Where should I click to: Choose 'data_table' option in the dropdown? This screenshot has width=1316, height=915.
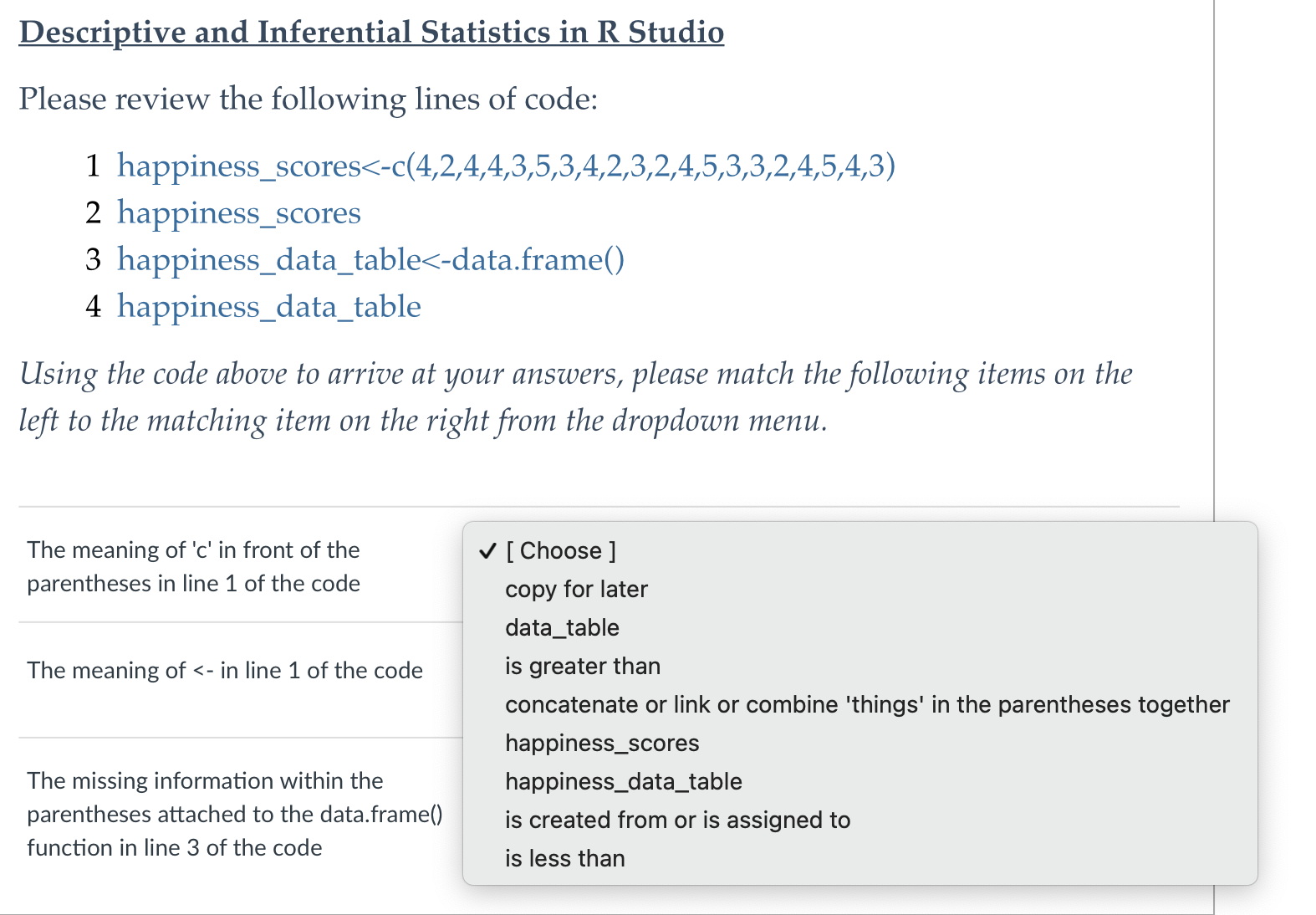(x=561, y=627)
